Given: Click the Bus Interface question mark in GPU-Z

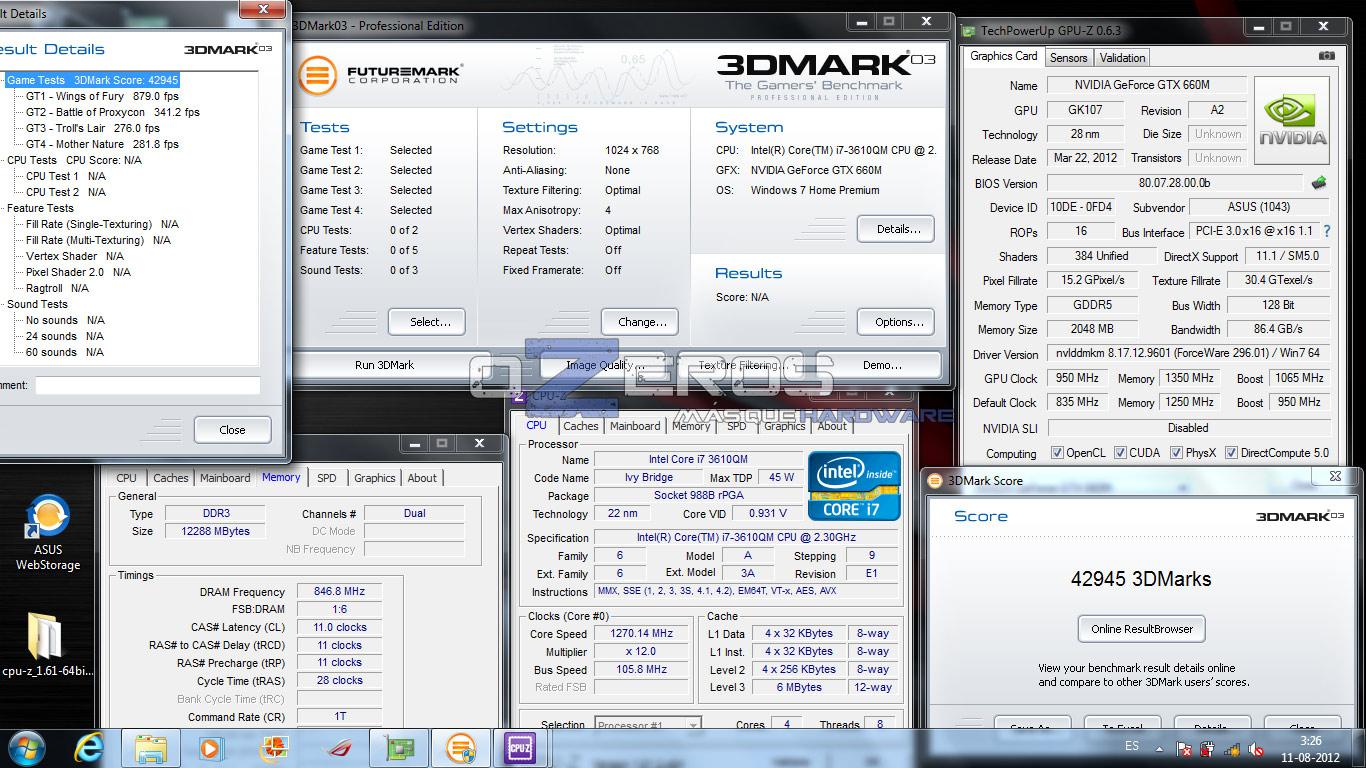Looking at the screenshot, I should pos(1327,231).
